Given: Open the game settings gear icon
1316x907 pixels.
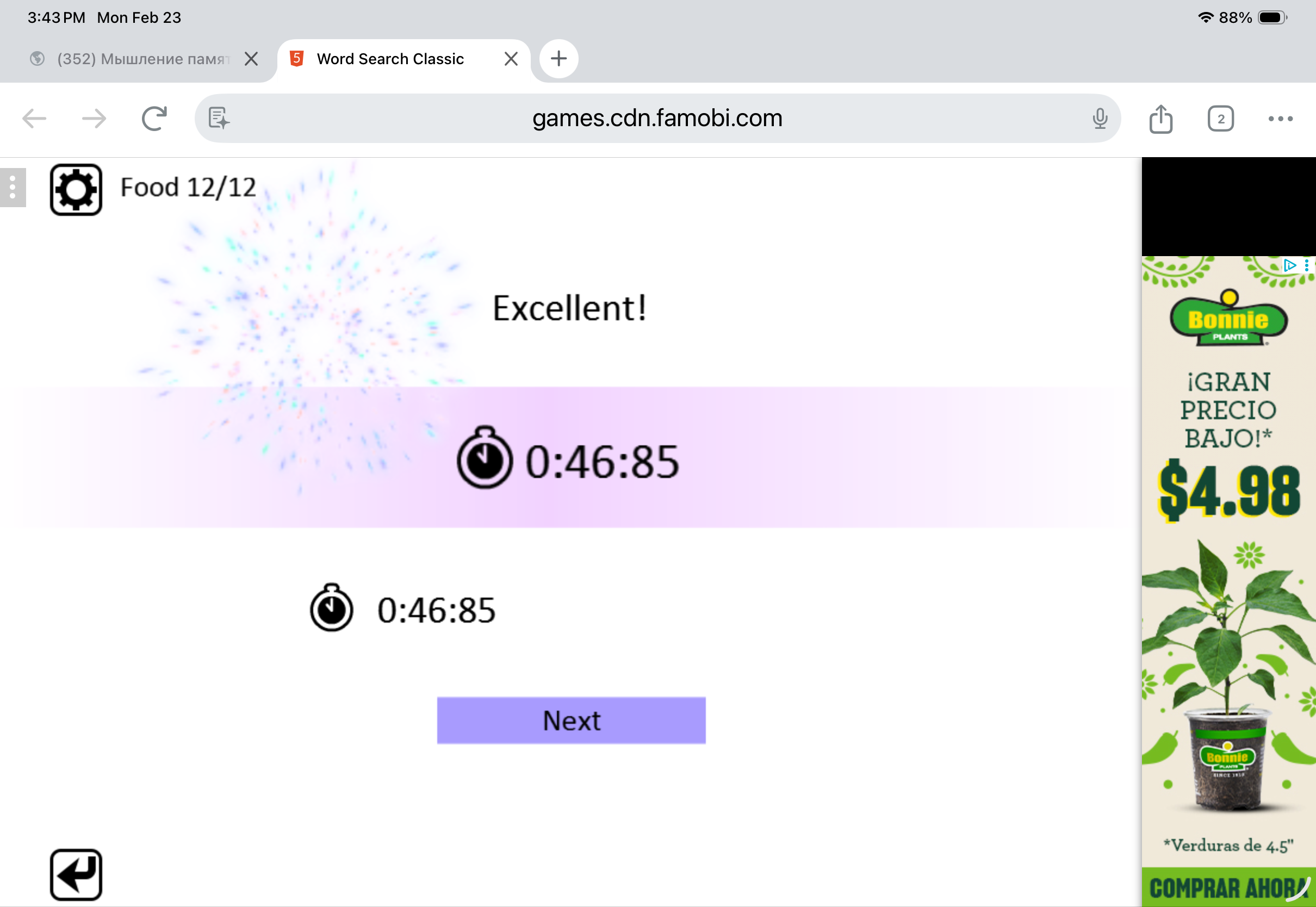Looking at the screenshot, I should (x=76, y=190).
